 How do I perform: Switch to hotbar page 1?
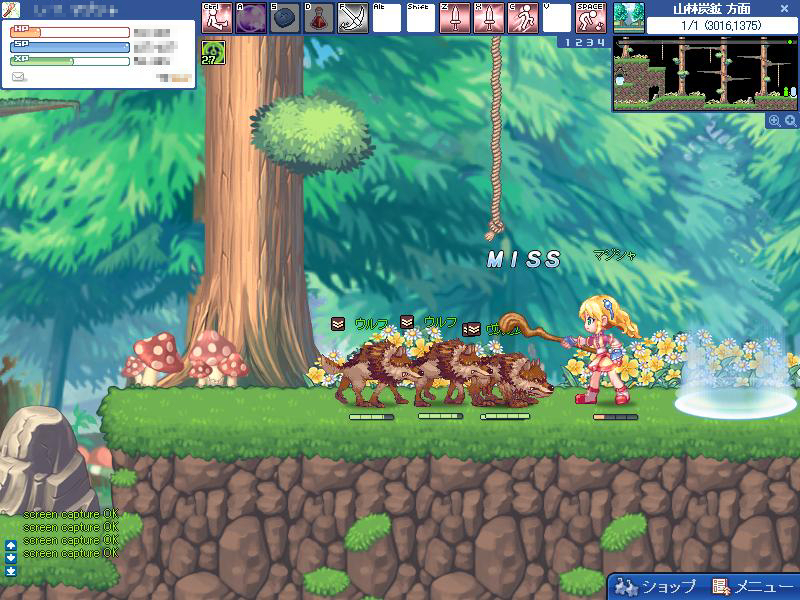click(x=567, y=42)
